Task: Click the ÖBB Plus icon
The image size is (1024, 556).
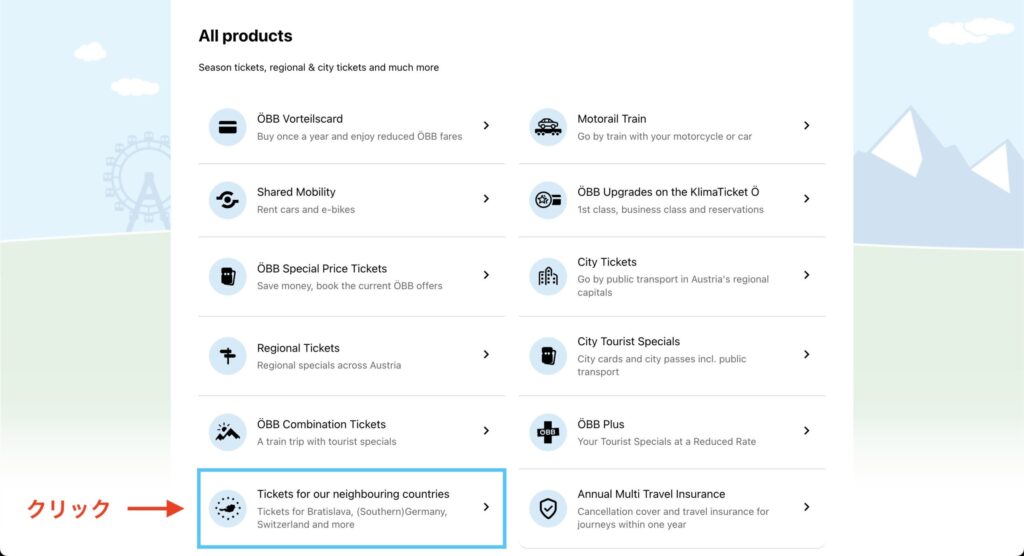Action: coord(547,432)
